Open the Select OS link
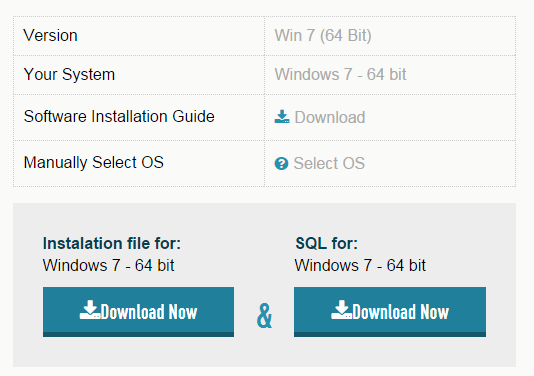This screenshot has height=376, width=534. point(320,163)
